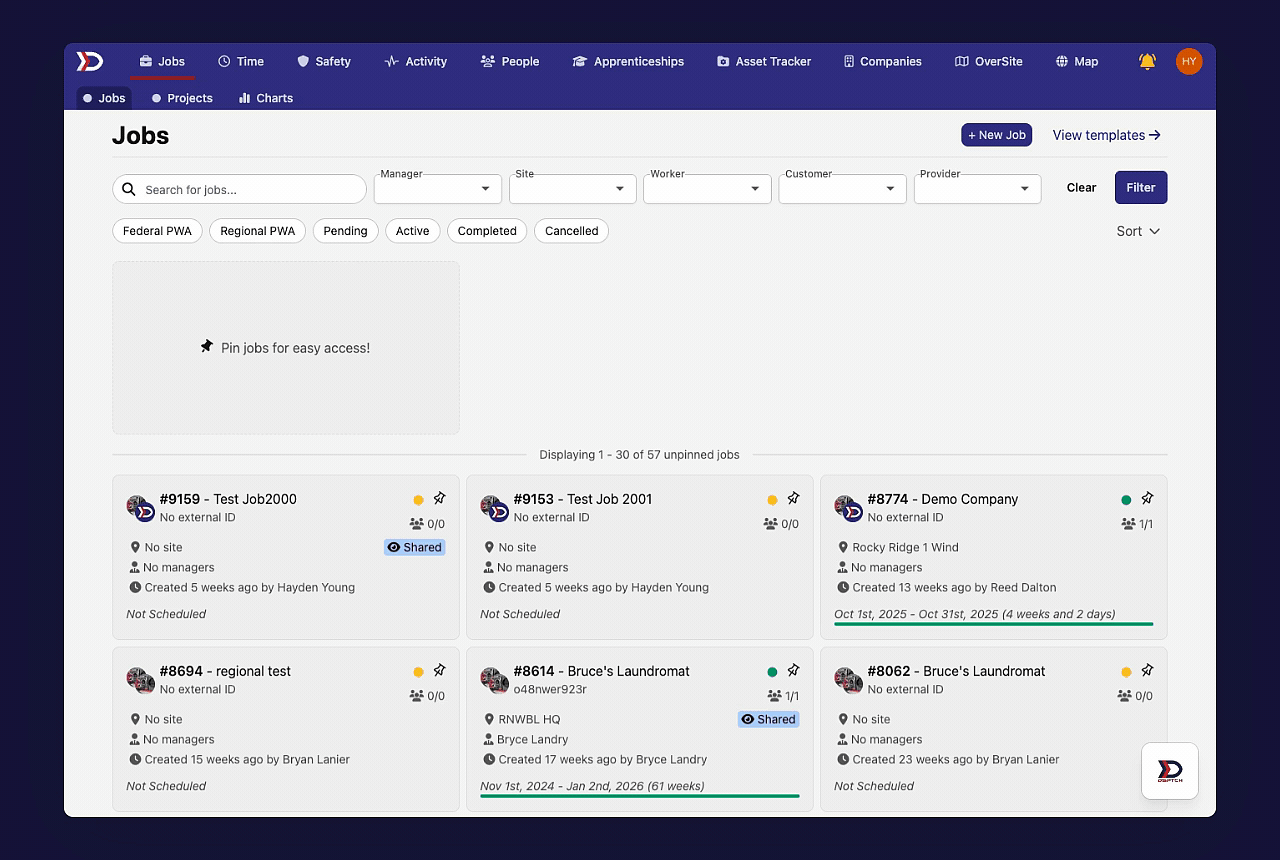1280x860 pixels.
Task: Open the Dispatch floating widget button
Action: point(1170,770)
